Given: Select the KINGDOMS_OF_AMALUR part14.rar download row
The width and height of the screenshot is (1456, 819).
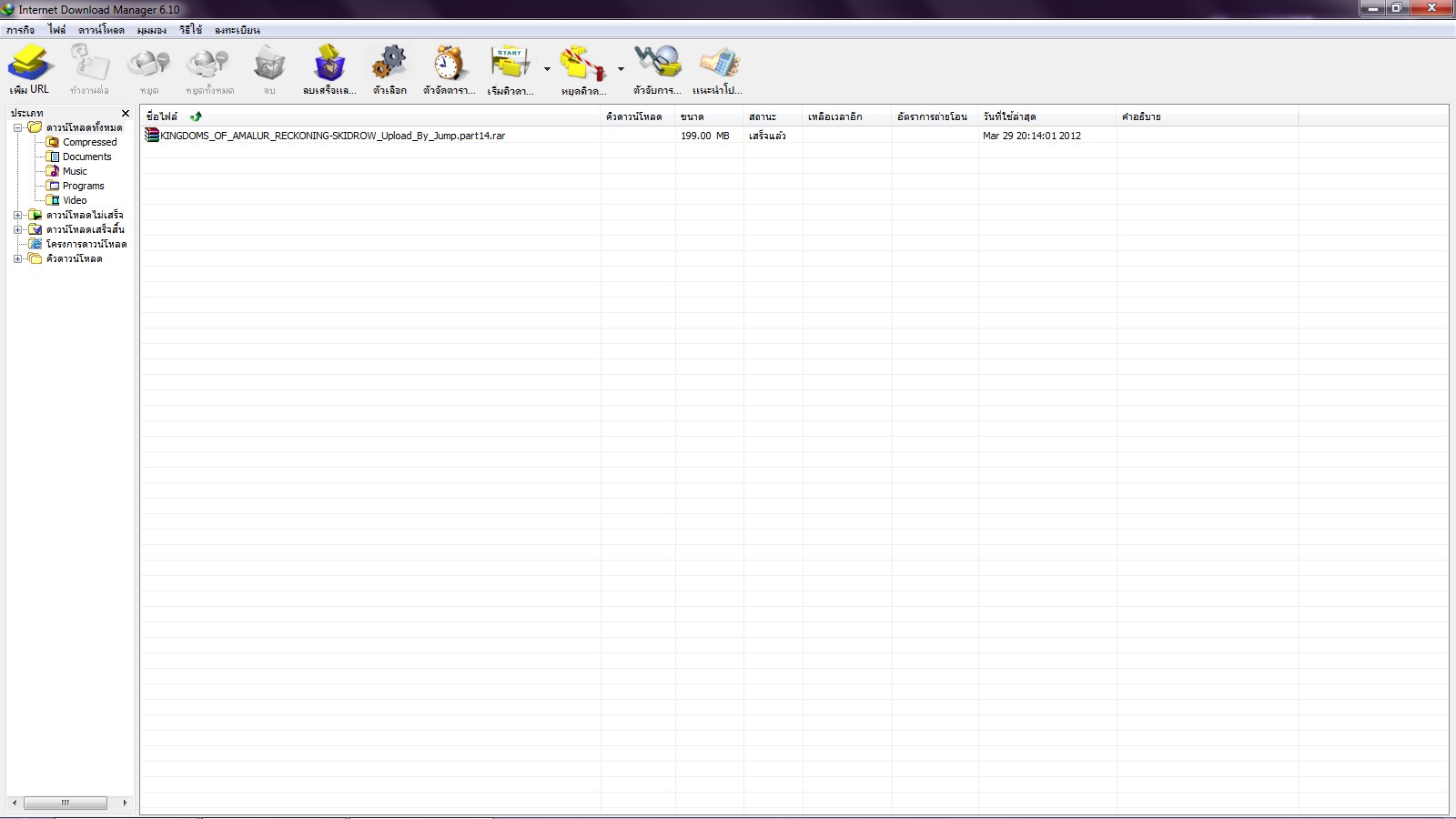Looking at the screenshot, I should coord(794,136).
